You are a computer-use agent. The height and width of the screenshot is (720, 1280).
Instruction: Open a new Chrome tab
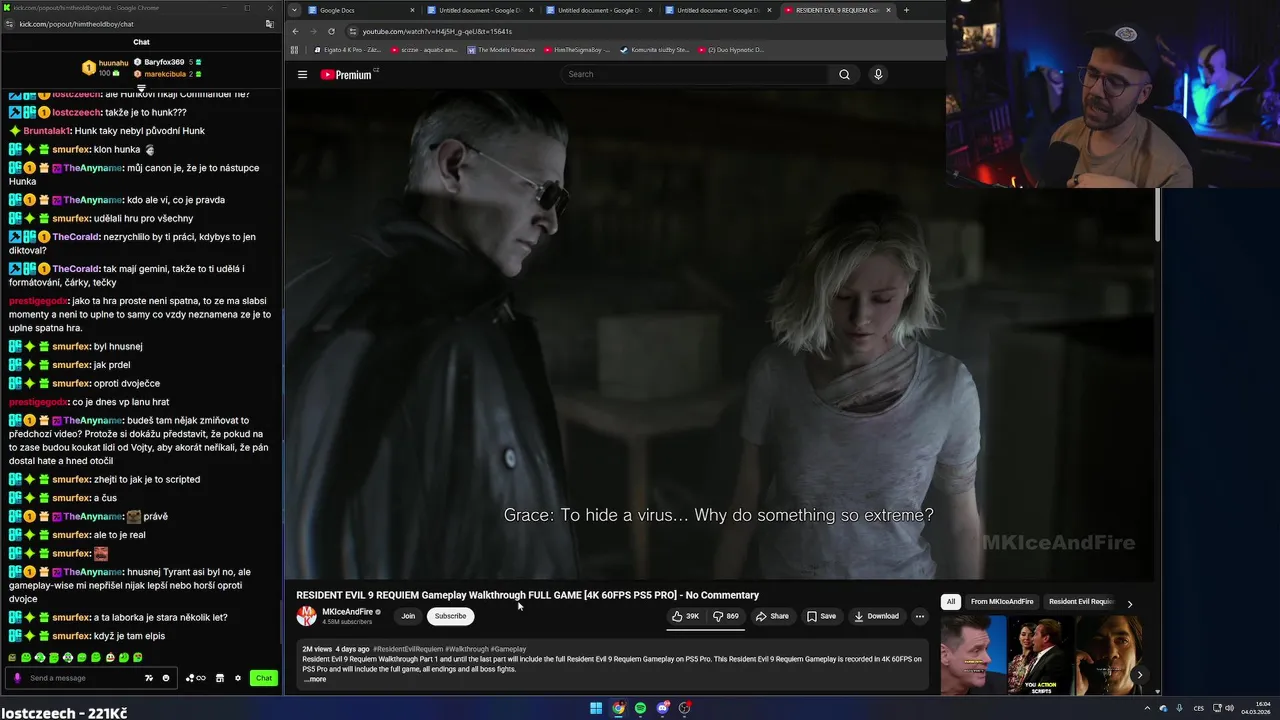point(906,10)
